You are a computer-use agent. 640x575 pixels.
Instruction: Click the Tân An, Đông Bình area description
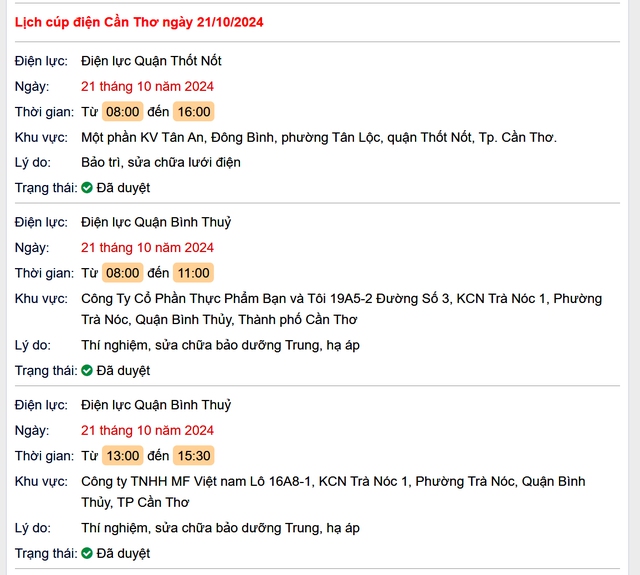[319, 138]
